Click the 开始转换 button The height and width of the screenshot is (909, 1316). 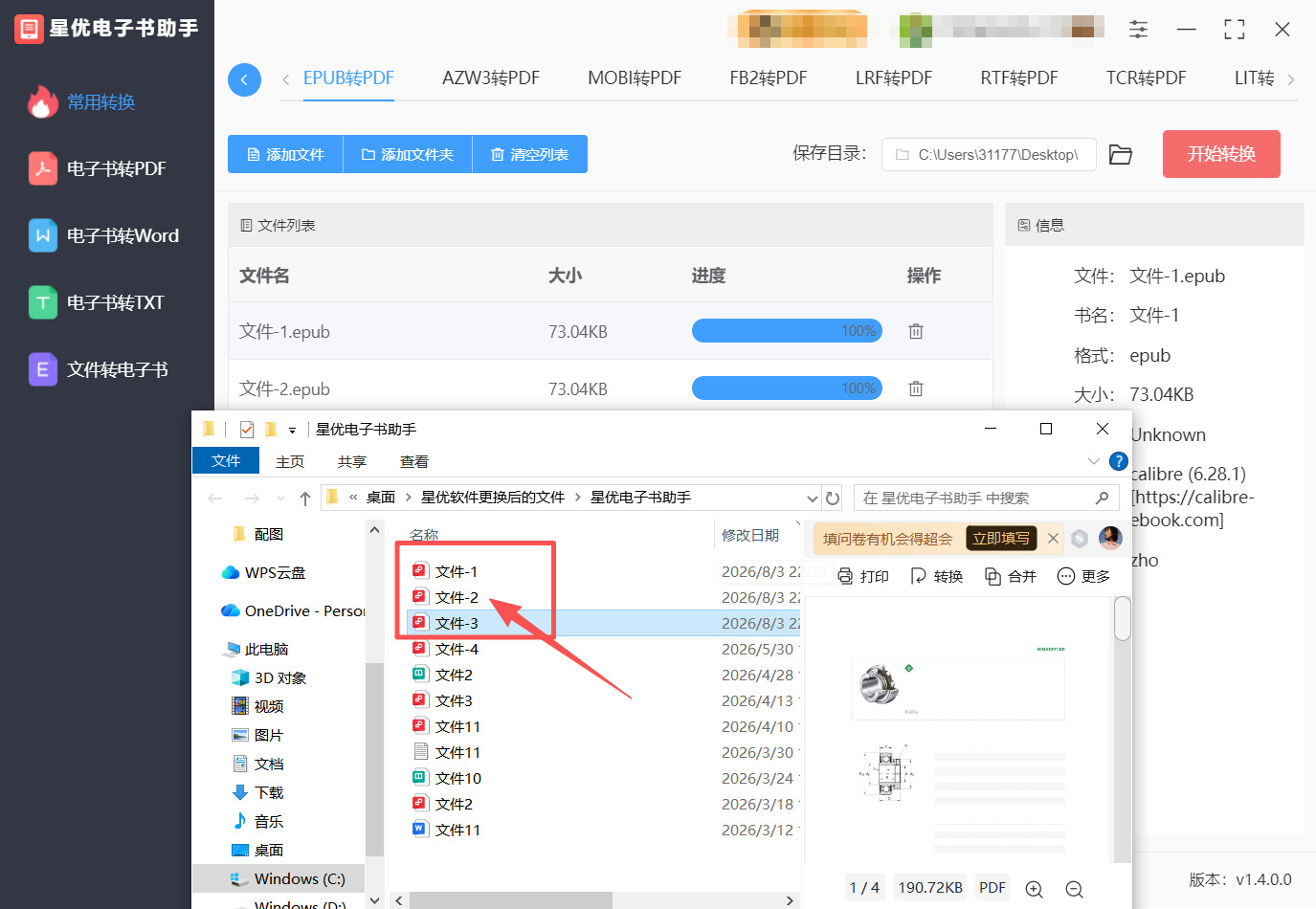(1221, 154)
